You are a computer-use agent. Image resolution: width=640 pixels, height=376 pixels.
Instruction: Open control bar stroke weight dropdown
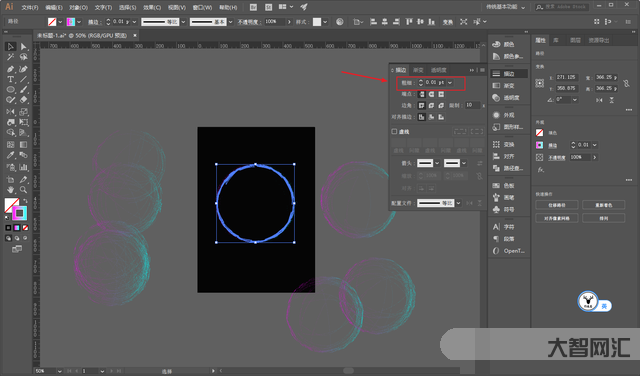tap(134, 22)
